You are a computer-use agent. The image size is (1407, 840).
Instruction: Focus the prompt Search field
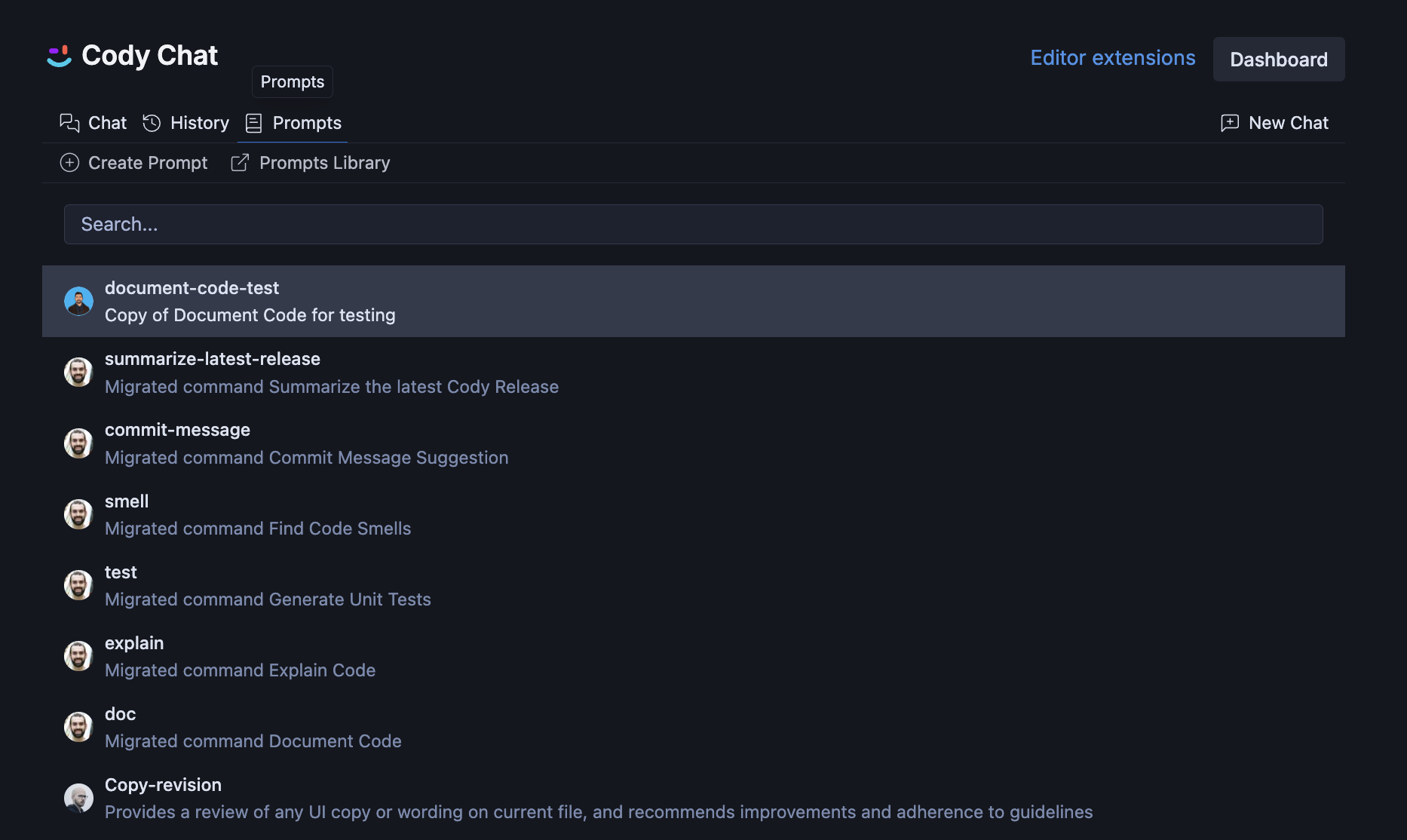point(694,224)
